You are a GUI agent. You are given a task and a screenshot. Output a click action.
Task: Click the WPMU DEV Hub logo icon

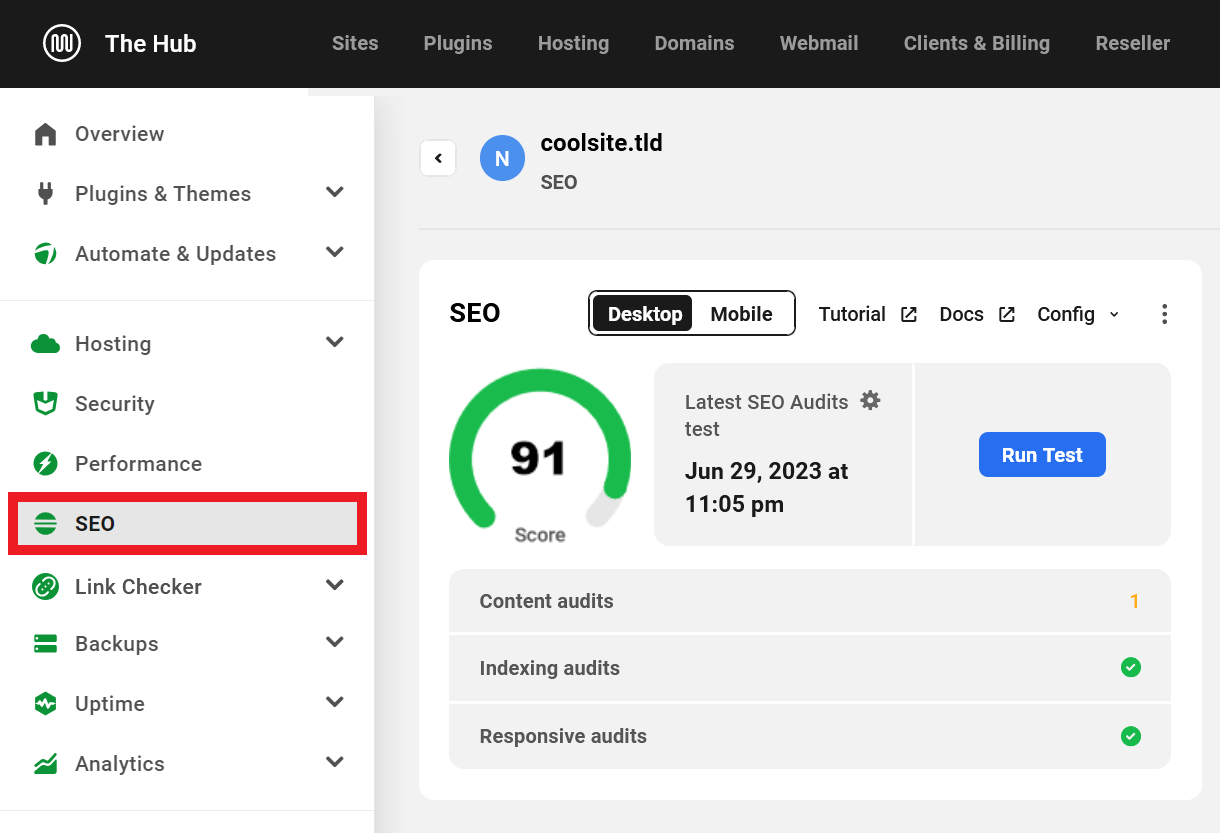coord(62,43)
